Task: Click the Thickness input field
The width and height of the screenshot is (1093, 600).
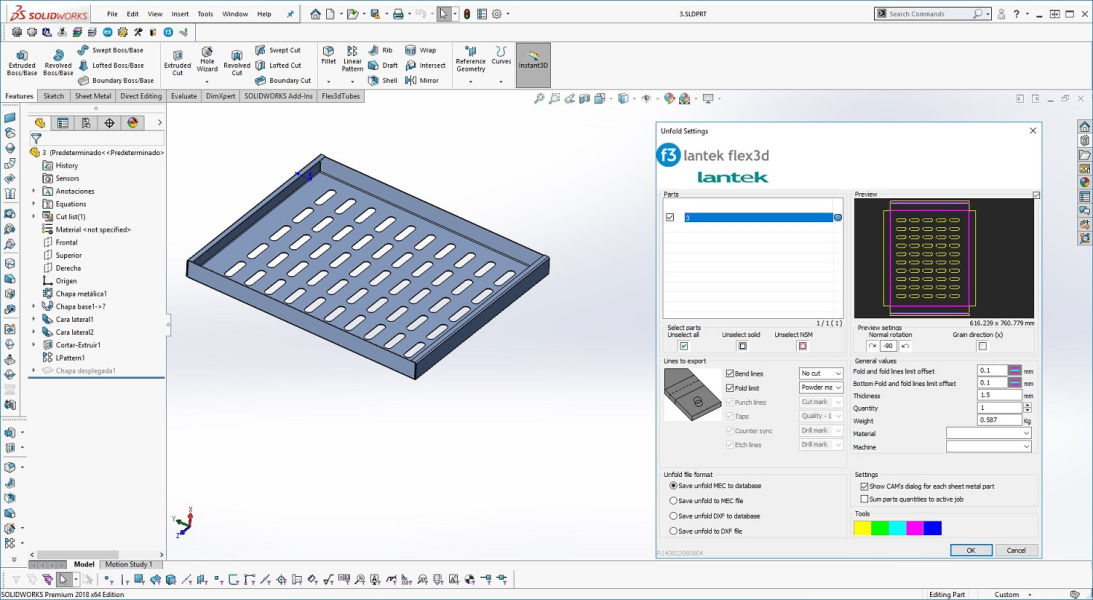Action: [998, 396]
